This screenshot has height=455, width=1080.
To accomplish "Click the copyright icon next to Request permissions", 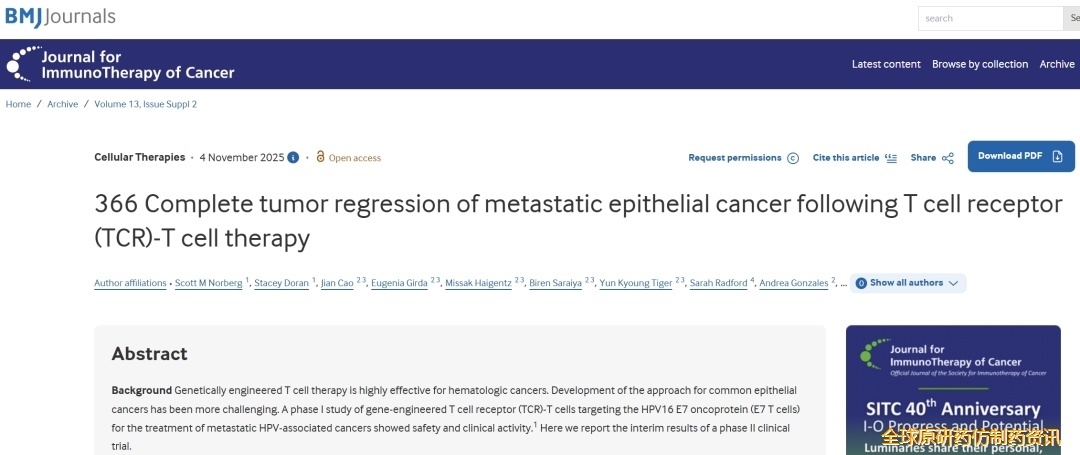I will pos(793,158).
